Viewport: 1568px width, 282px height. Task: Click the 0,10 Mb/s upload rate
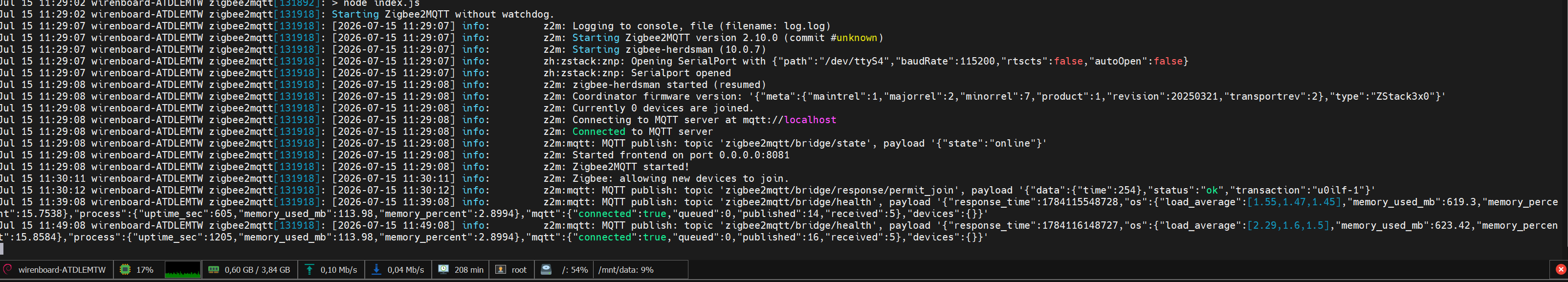338,270
